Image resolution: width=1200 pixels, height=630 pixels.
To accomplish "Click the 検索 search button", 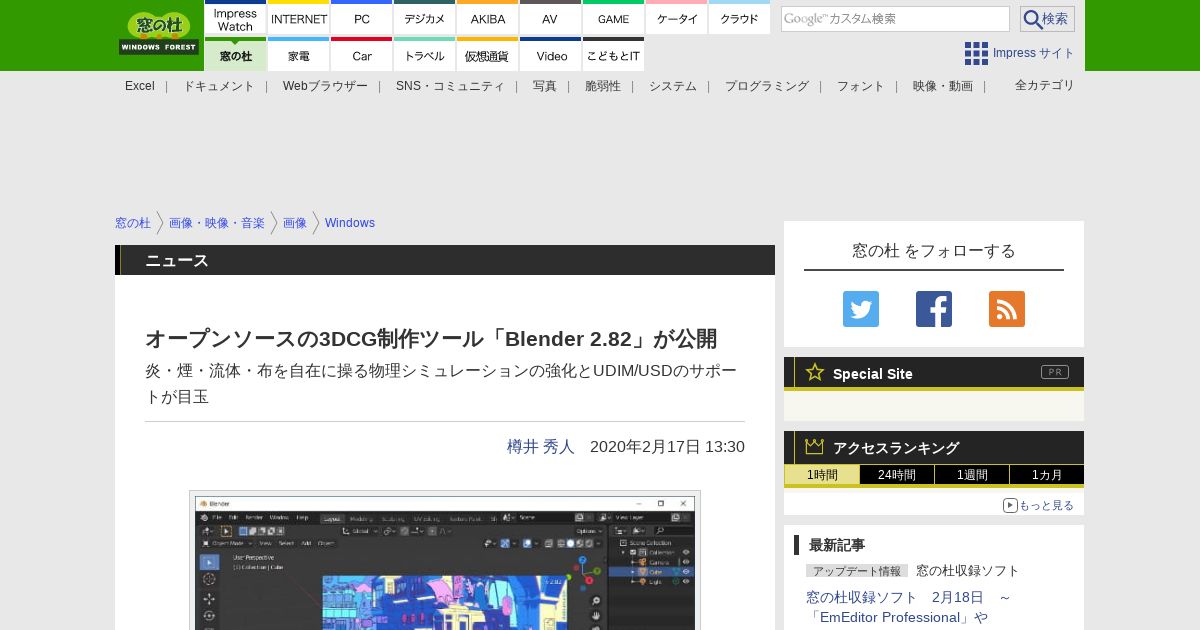I will [1047, 19].
